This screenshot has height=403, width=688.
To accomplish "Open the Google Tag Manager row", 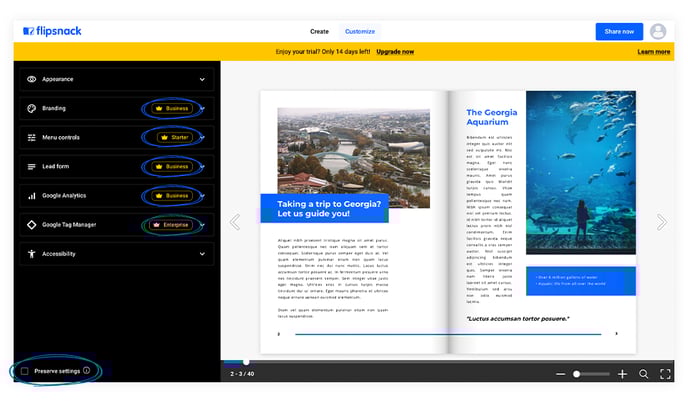I will click(x=117, y=225).
